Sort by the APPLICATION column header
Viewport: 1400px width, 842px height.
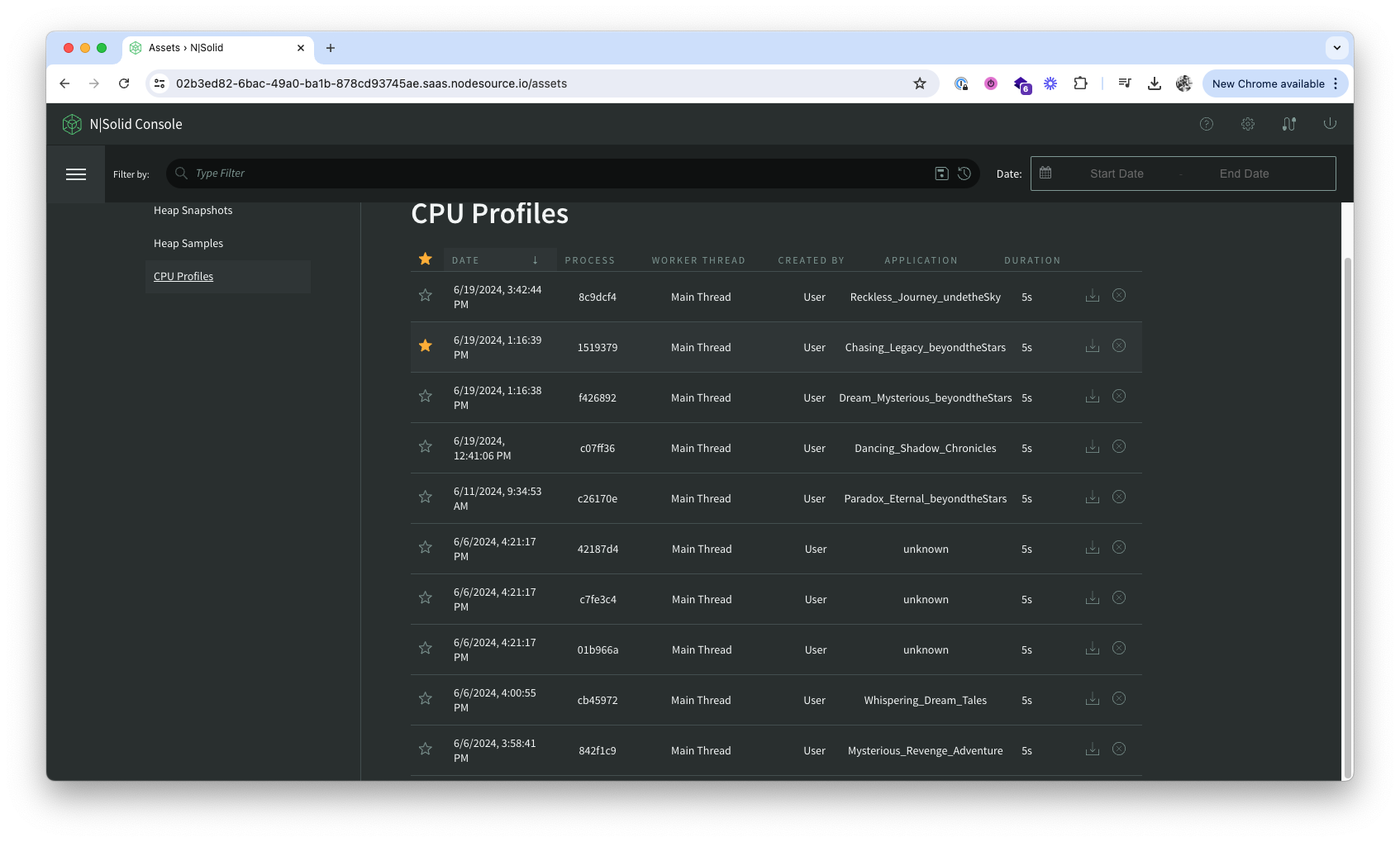click(x=921, y=260)
